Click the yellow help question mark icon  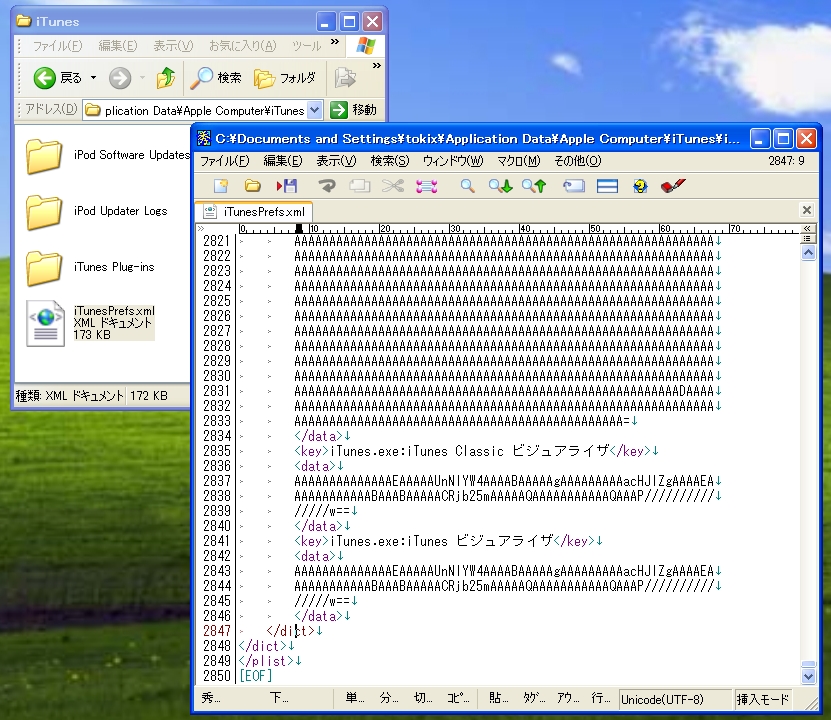coord(640,186)
